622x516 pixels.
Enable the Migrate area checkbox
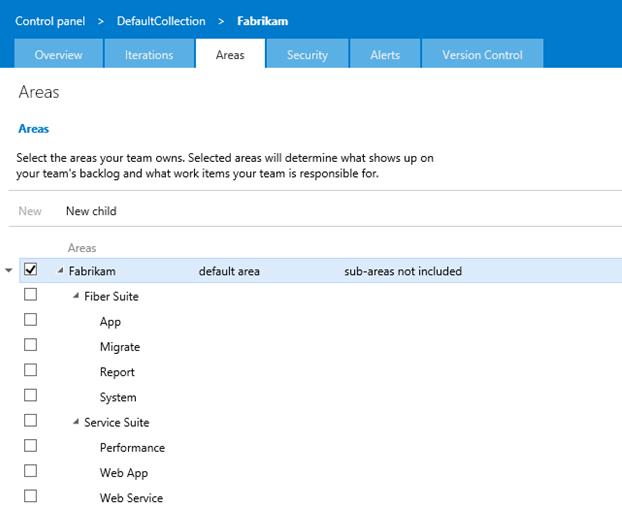point(31,345)
